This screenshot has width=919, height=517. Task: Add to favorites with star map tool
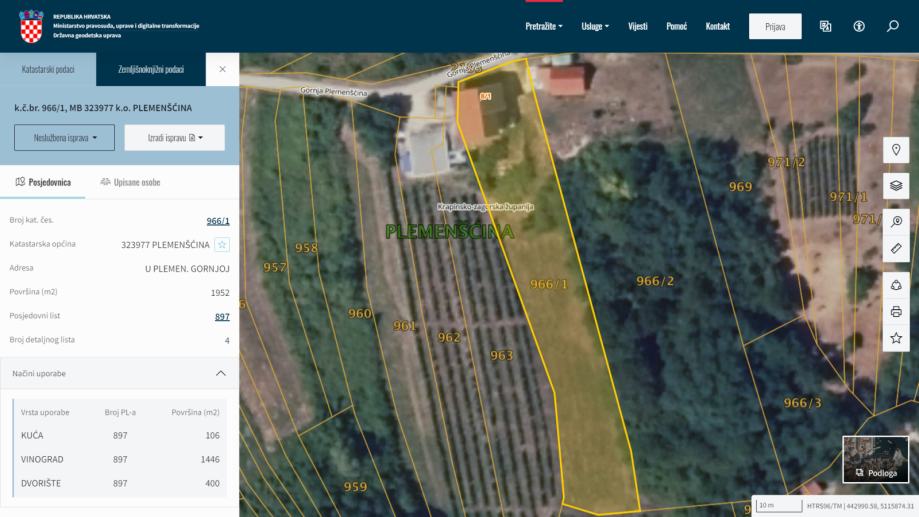pyautogui.click(x=896, y=338)
